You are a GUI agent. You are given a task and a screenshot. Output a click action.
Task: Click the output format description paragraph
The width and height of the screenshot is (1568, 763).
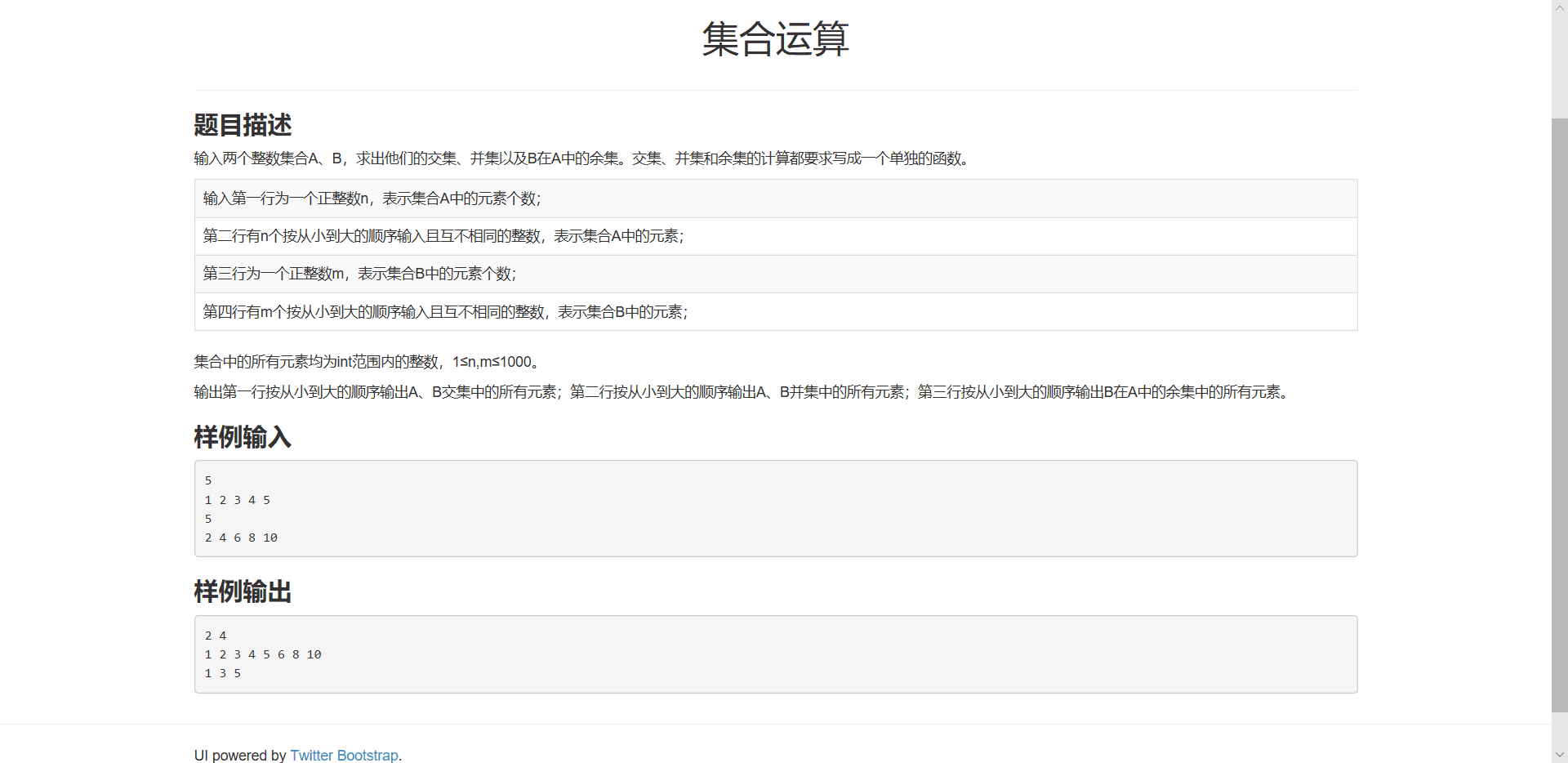point(742,391)
